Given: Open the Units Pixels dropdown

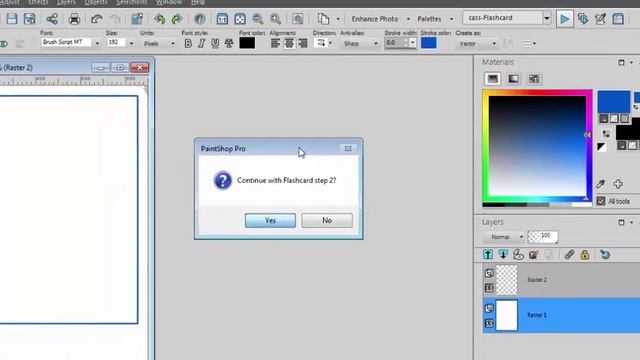Looking at the screenshot, I should [173, 43].
